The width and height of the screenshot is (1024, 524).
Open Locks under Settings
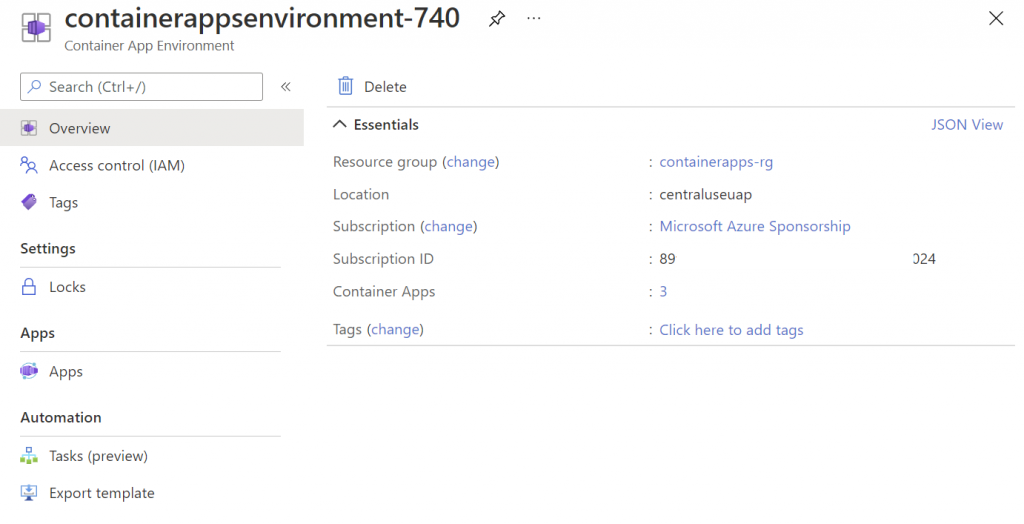click(x=67, y=287)
